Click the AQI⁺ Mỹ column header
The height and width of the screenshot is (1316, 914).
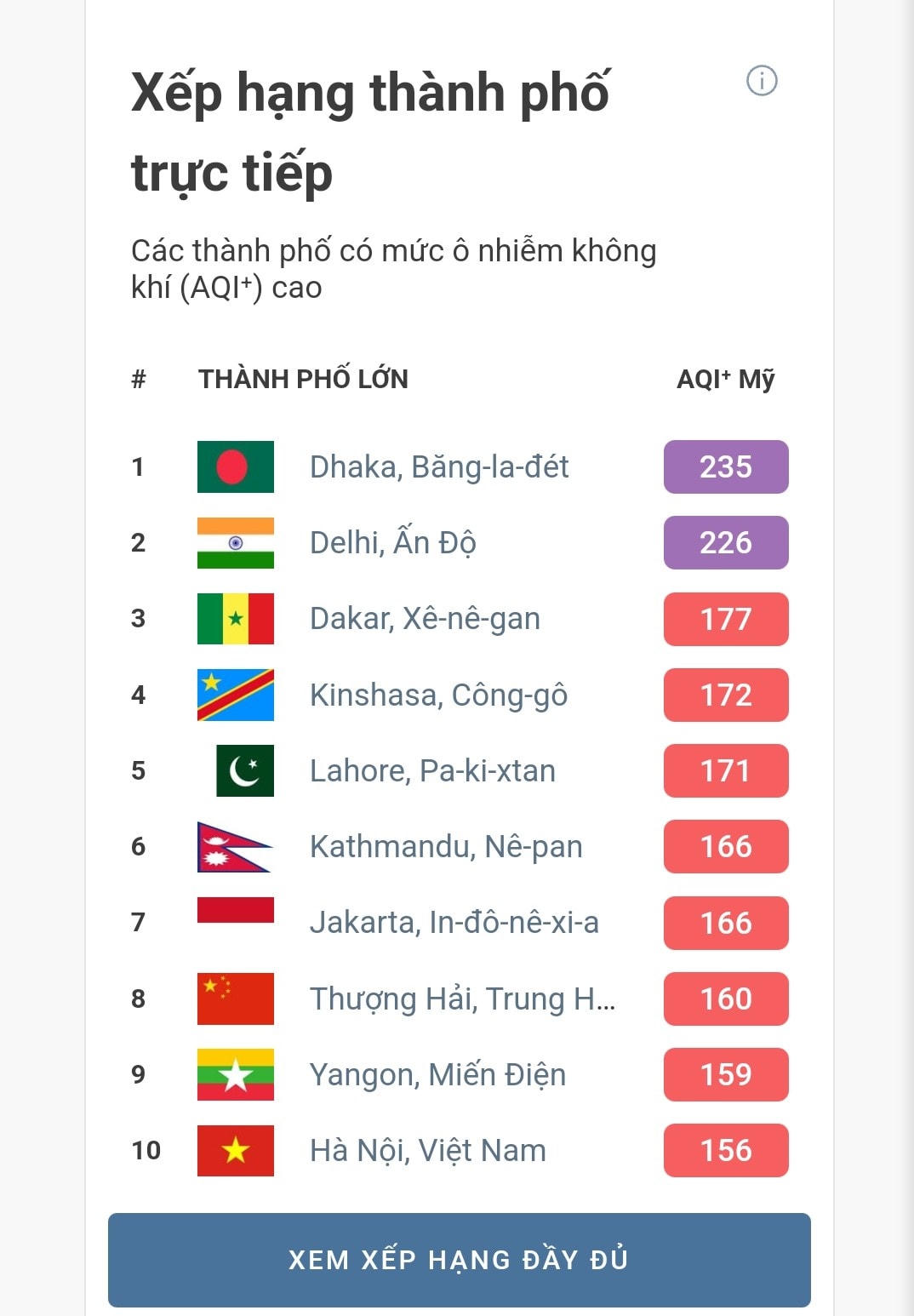725,379
